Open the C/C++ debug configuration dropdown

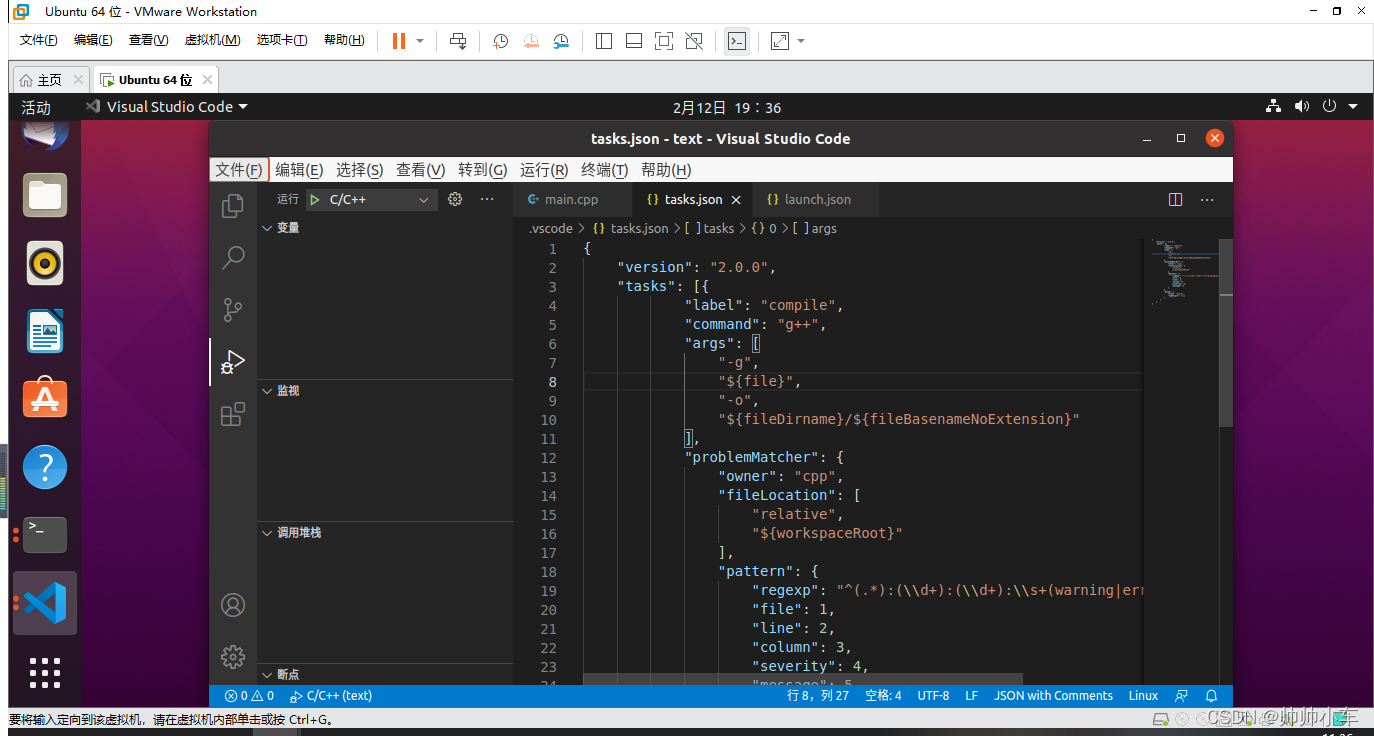point(371,200)
